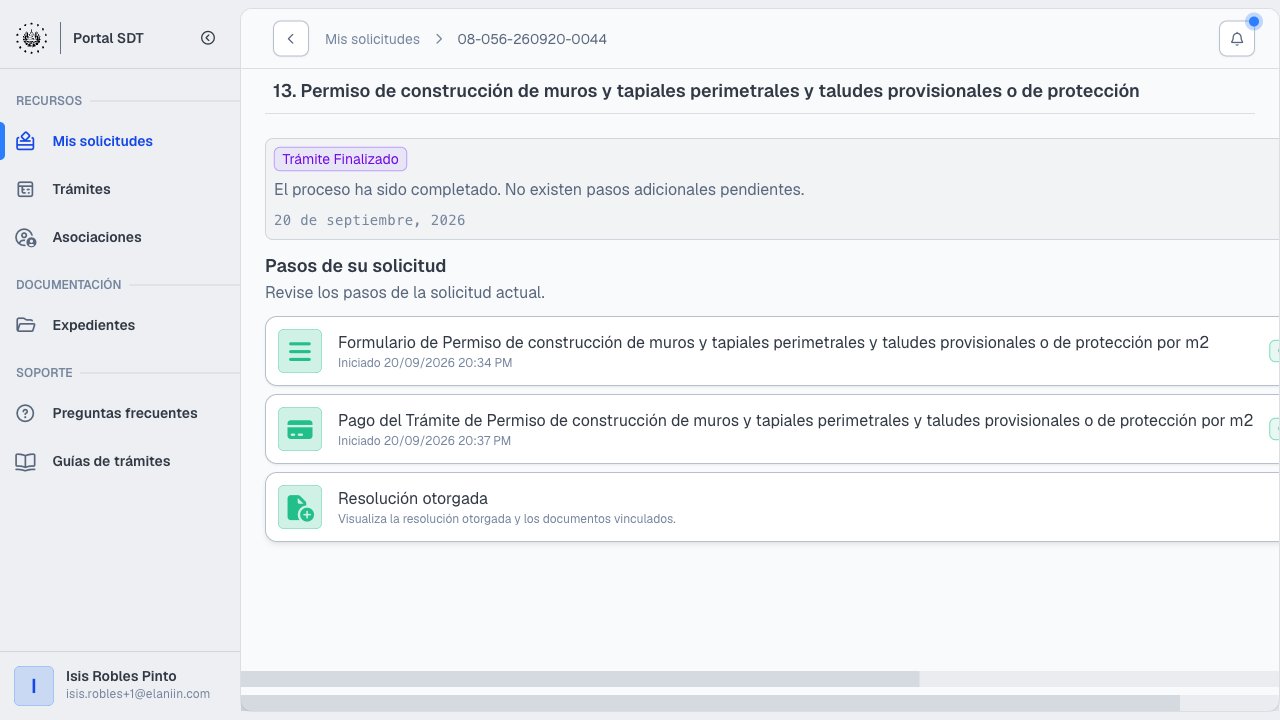Collapse the sidebar using the arrow icon
This screenshot has width=1280, height=720.
[x=208, y=38]
